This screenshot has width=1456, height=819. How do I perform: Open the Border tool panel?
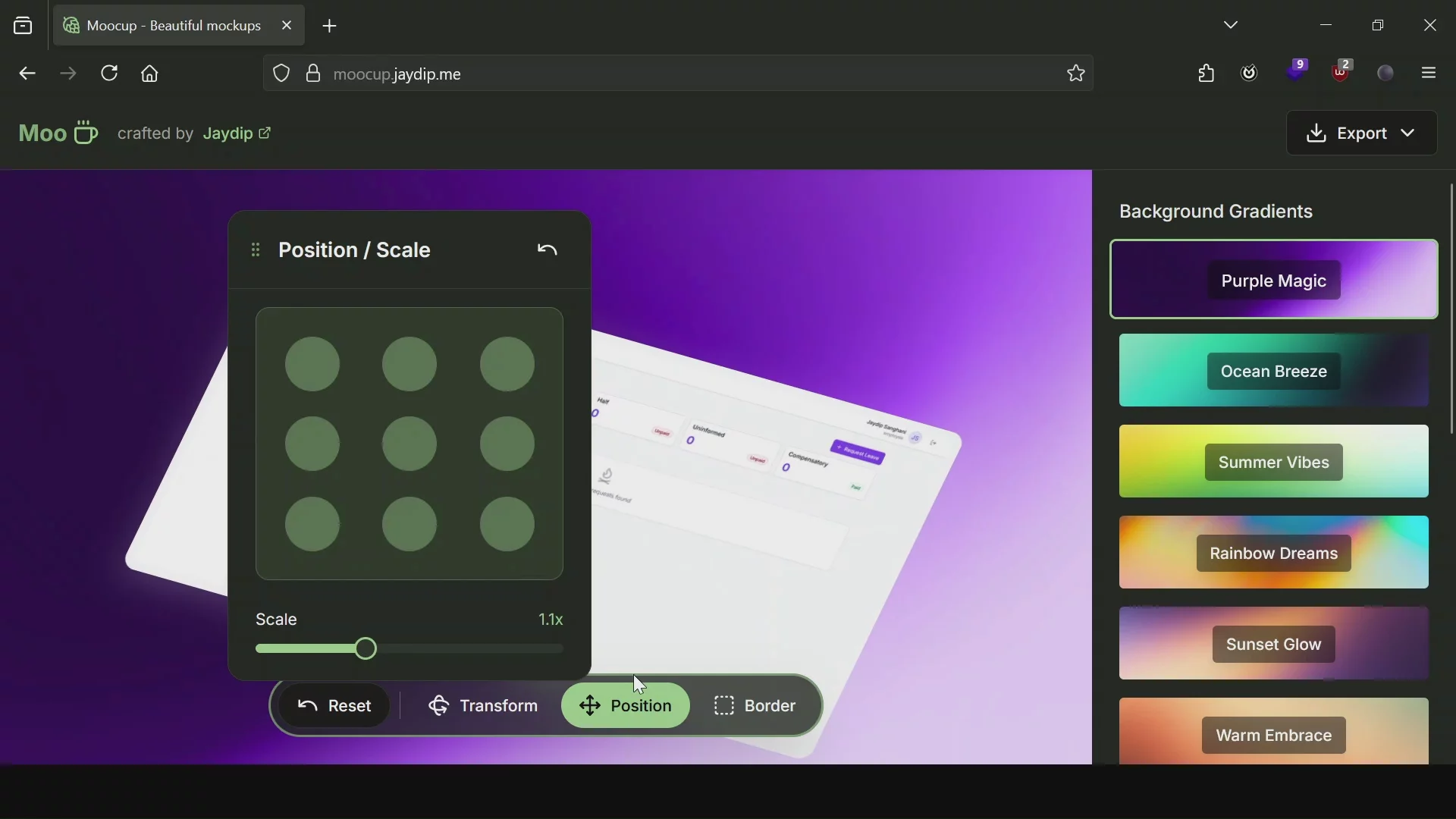coord(755,706)
